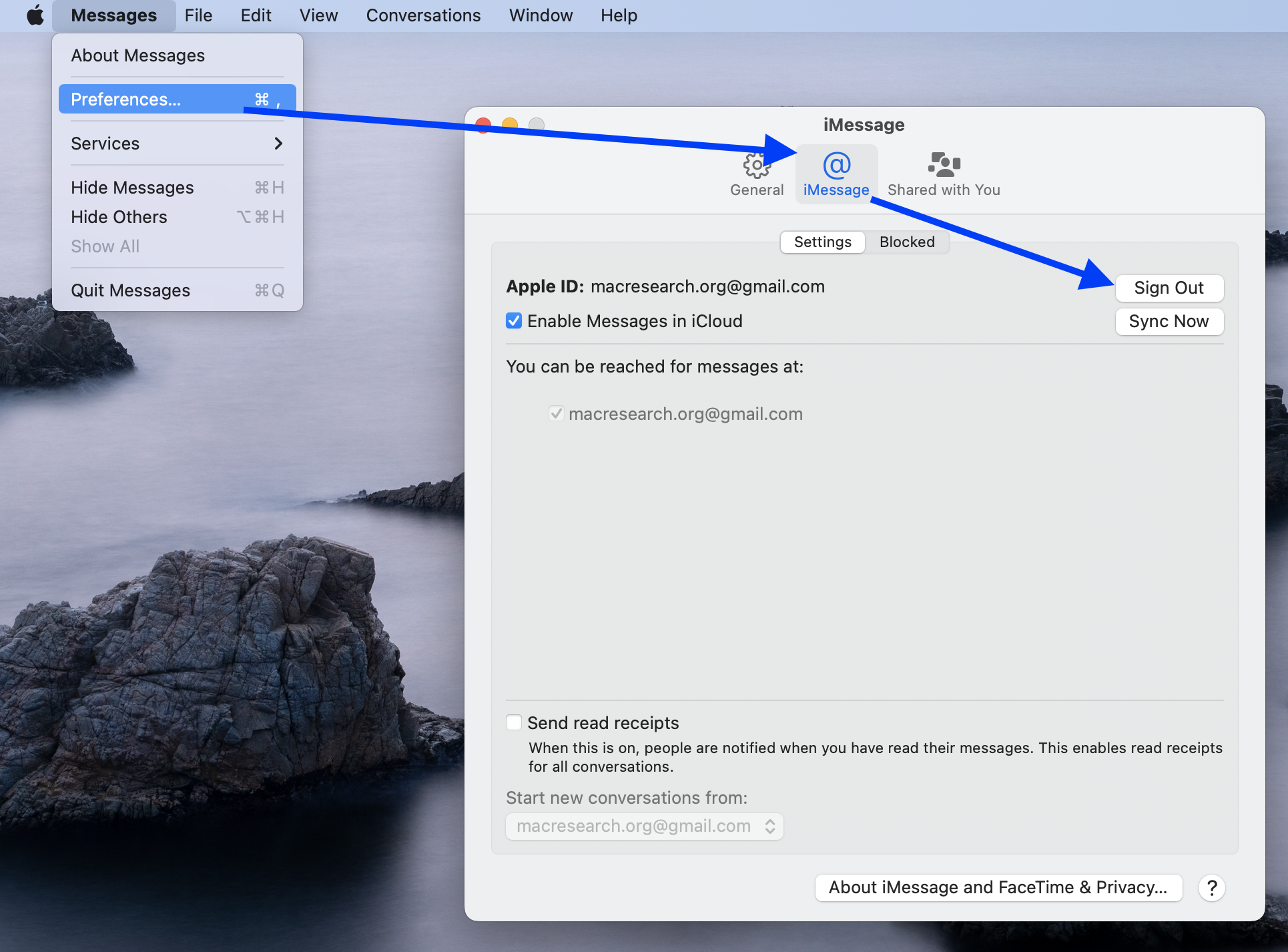Click the Show All menu item
The height and width of the screenshot is (952, 1288).
178,246
